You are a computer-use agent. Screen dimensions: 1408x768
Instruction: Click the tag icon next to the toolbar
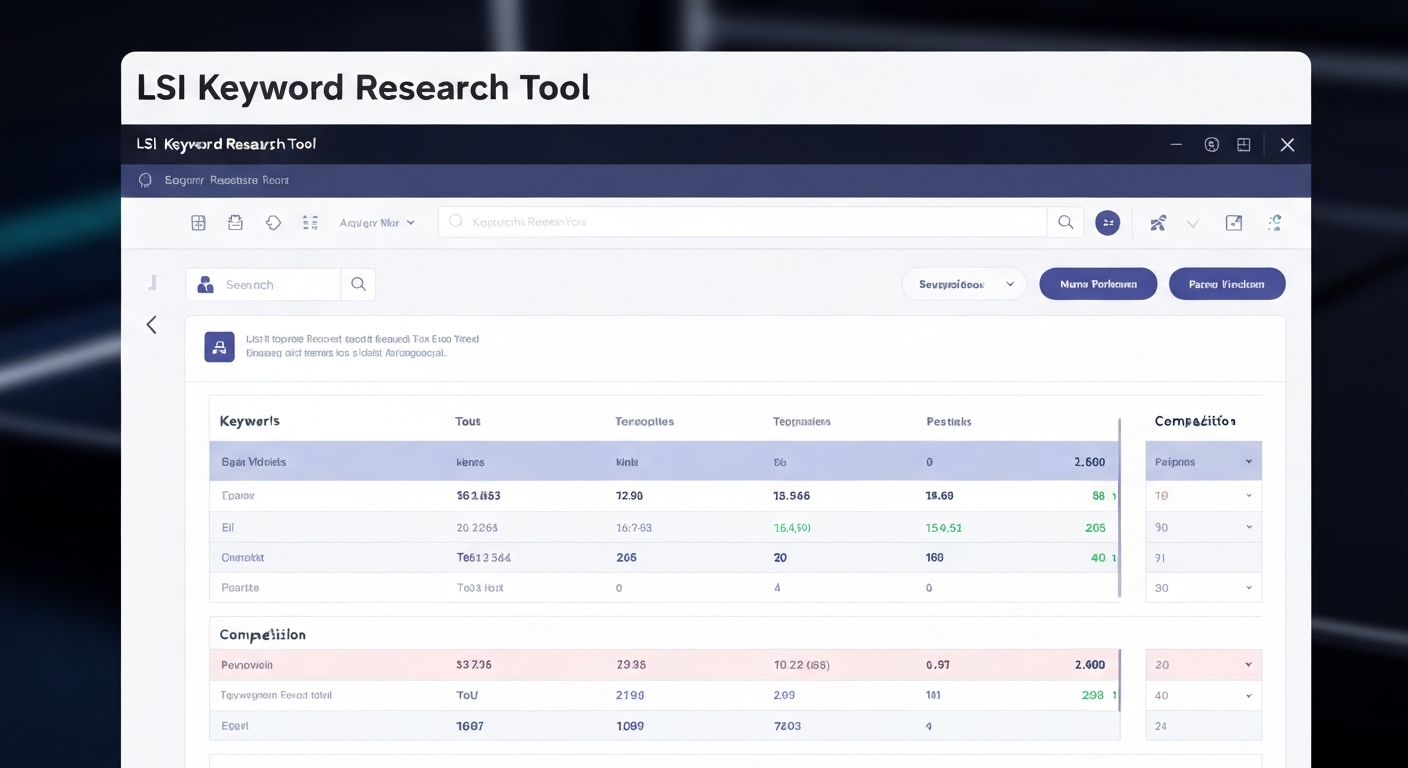click(x=273, y=222)
